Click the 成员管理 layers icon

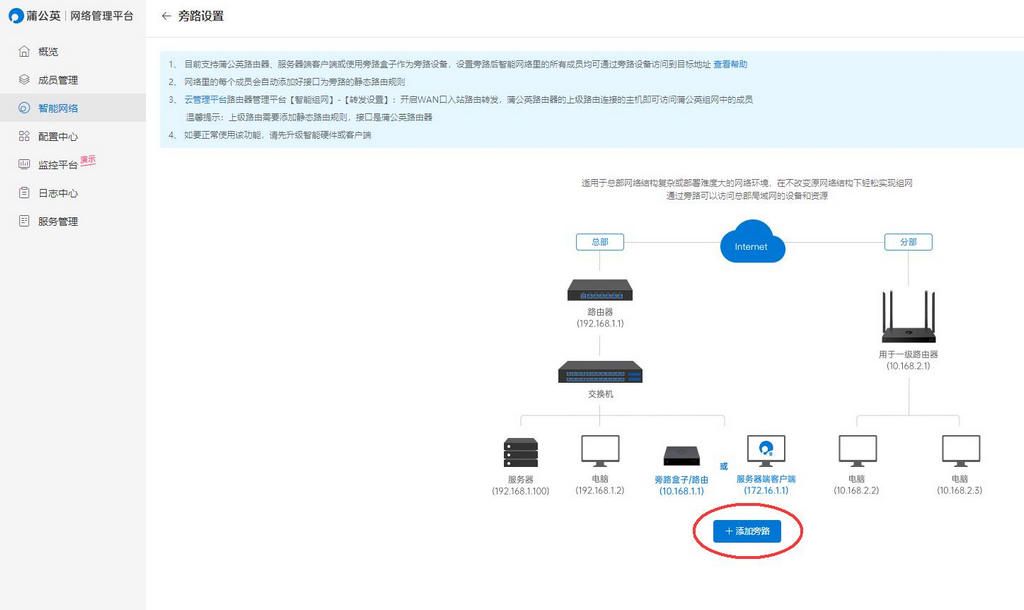pos(24,80)
